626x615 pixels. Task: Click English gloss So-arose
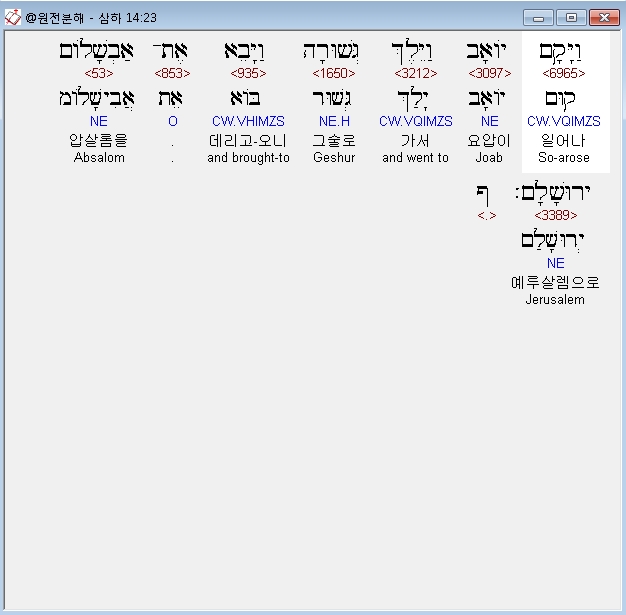point(564,157)
